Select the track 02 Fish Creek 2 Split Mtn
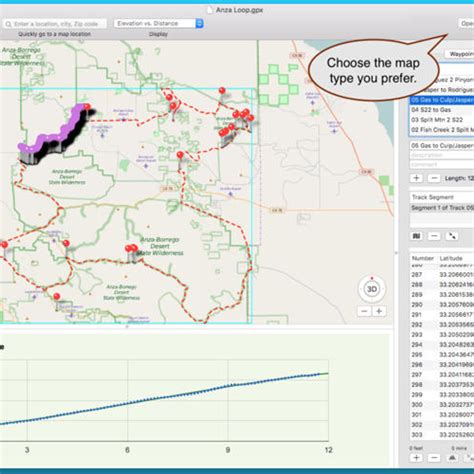The height and width of the screenshot is (474, 474). 442,130
